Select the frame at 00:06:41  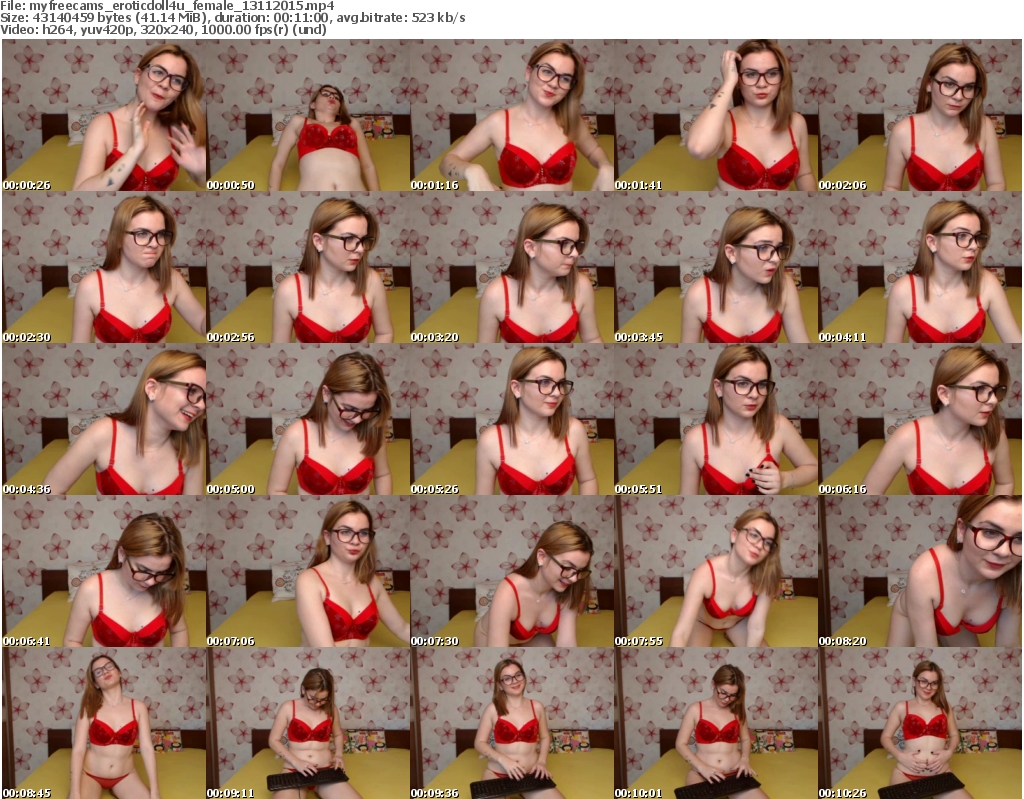104,571
